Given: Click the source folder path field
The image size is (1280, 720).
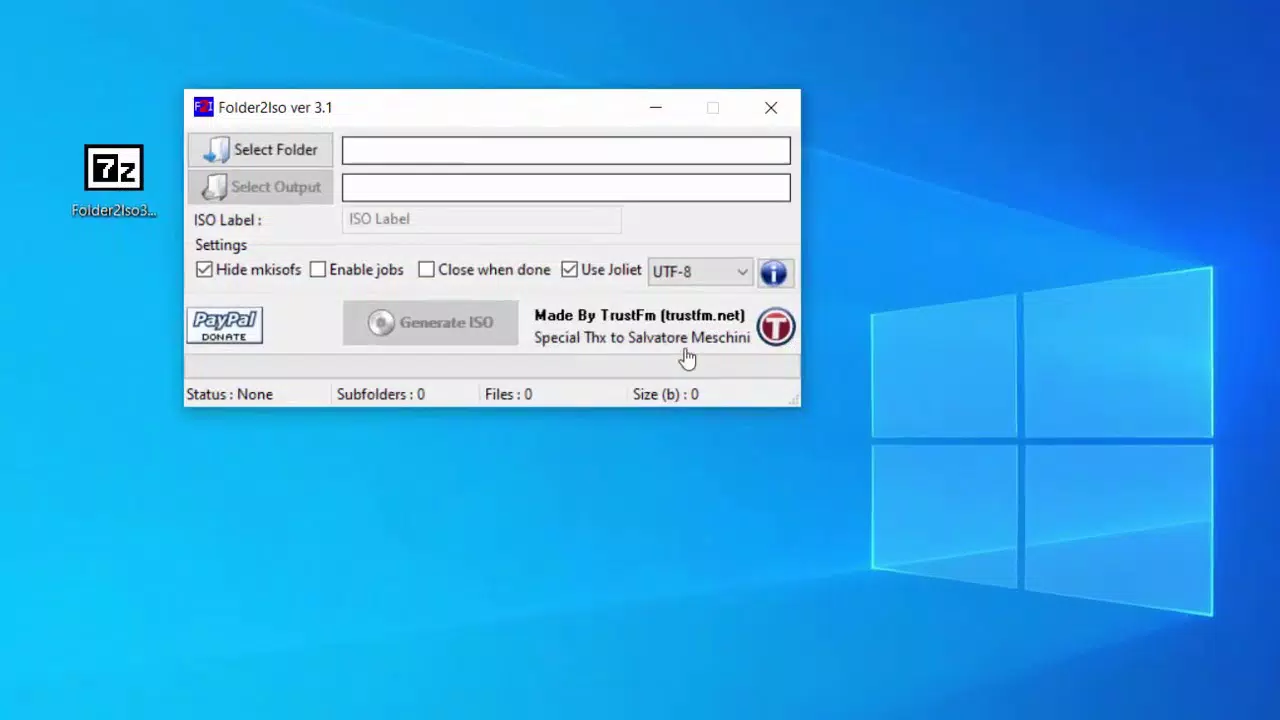Looking at the screenshot, I should 566,151.
